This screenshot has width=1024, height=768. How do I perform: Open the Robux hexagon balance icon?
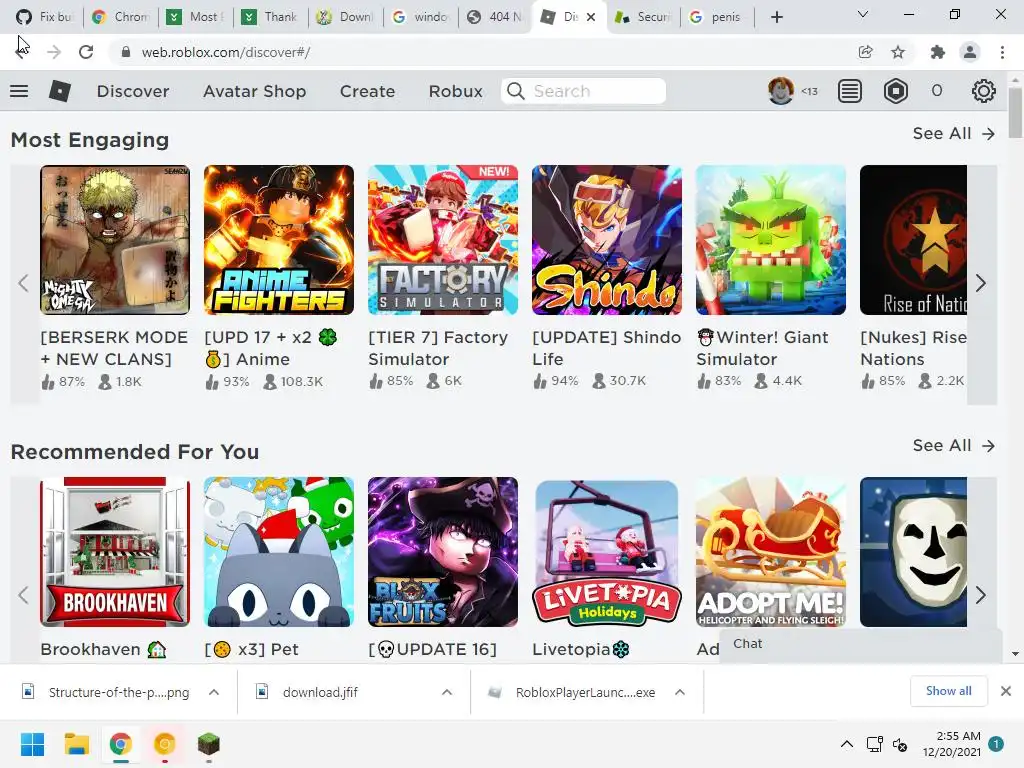pyautogui.click(x=895, y=91)
